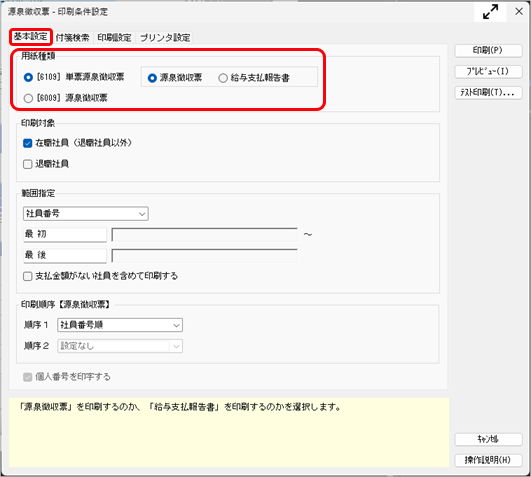Switch to the 印刷設定 tab

click(x=114, y=37)
